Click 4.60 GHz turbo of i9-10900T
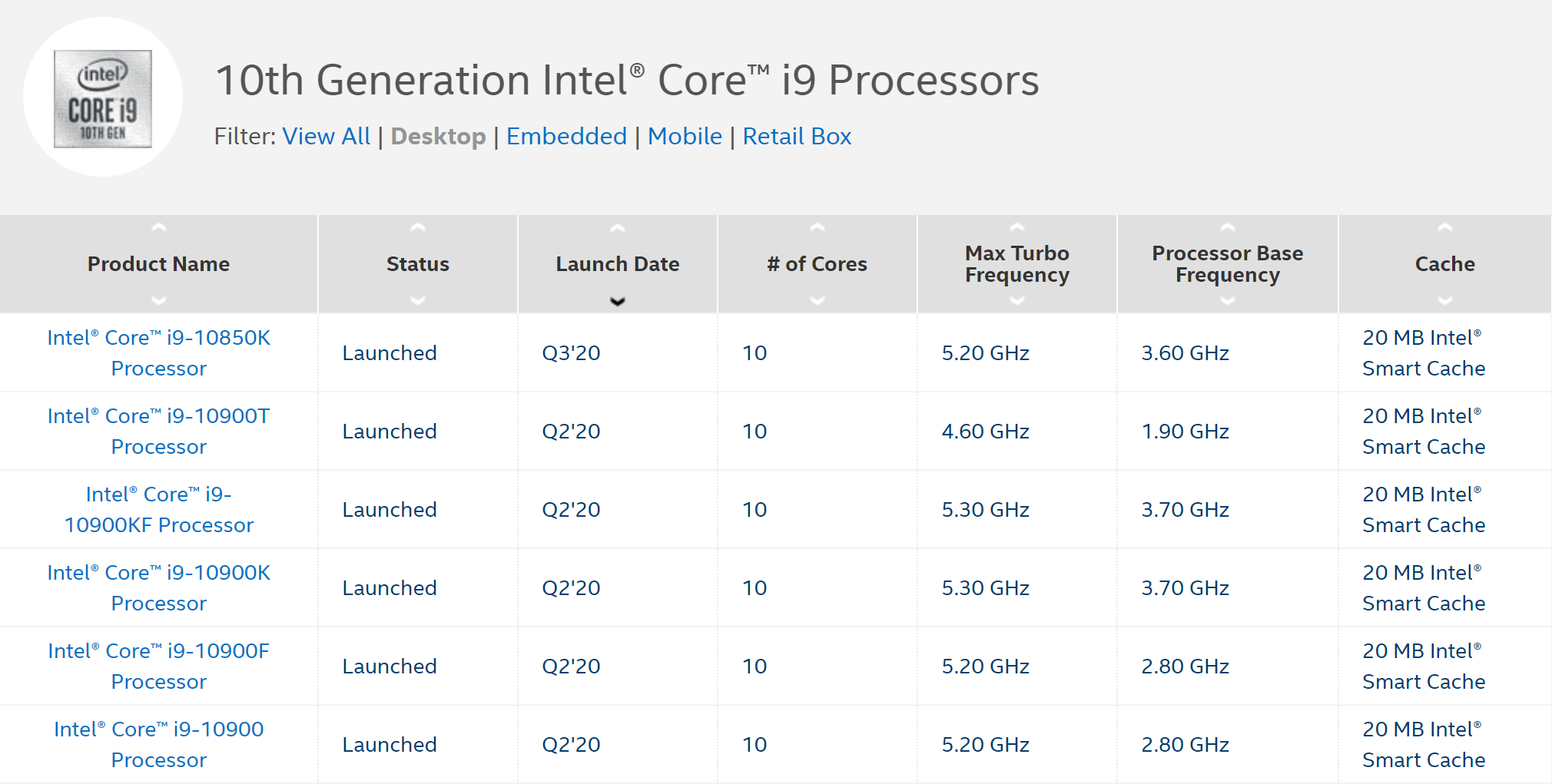Screen dimensions: 1552x784 [x=985, y=432]
